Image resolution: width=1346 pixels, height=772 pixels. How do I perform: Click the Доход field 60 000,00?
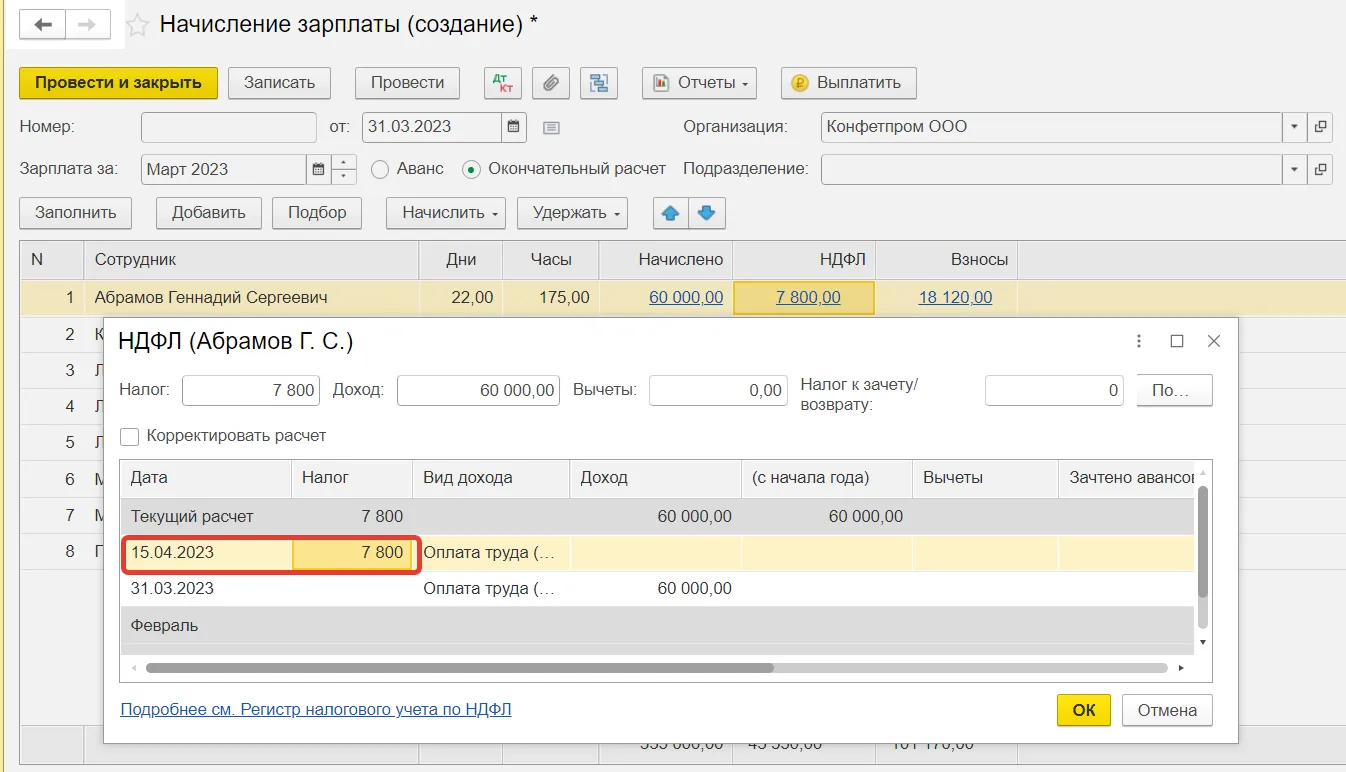point(479,391)
